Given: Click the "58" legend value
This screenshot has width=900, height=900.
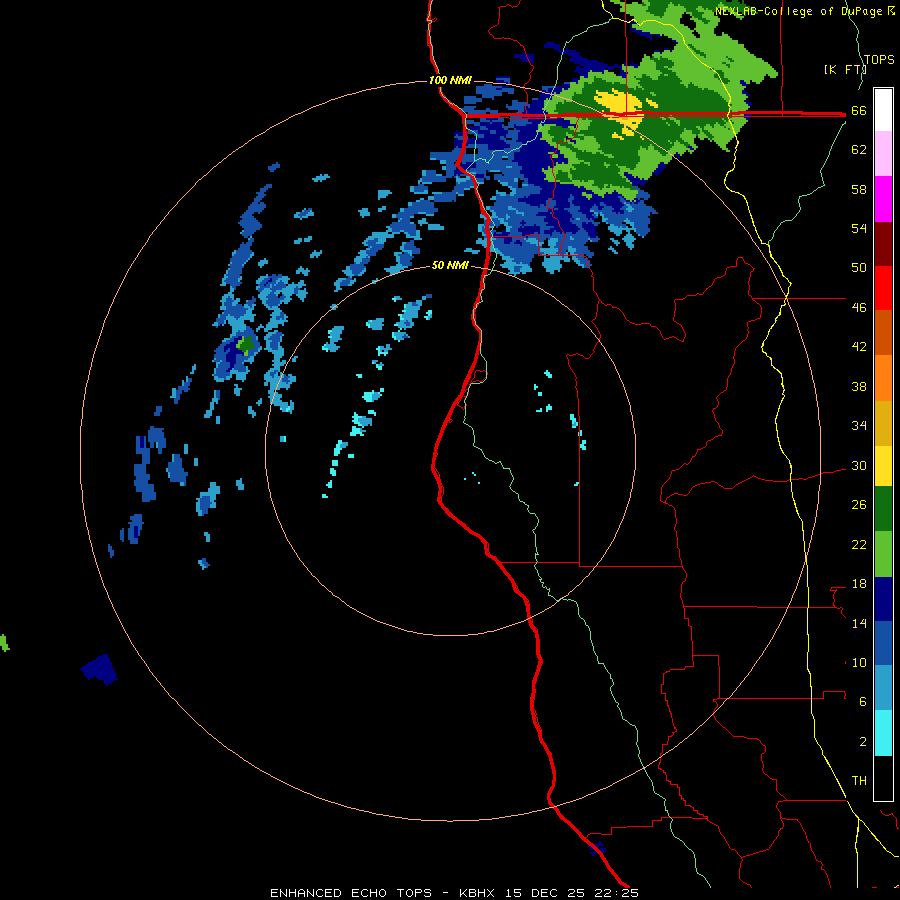Looking at the screenshot, I should (859, 189).
